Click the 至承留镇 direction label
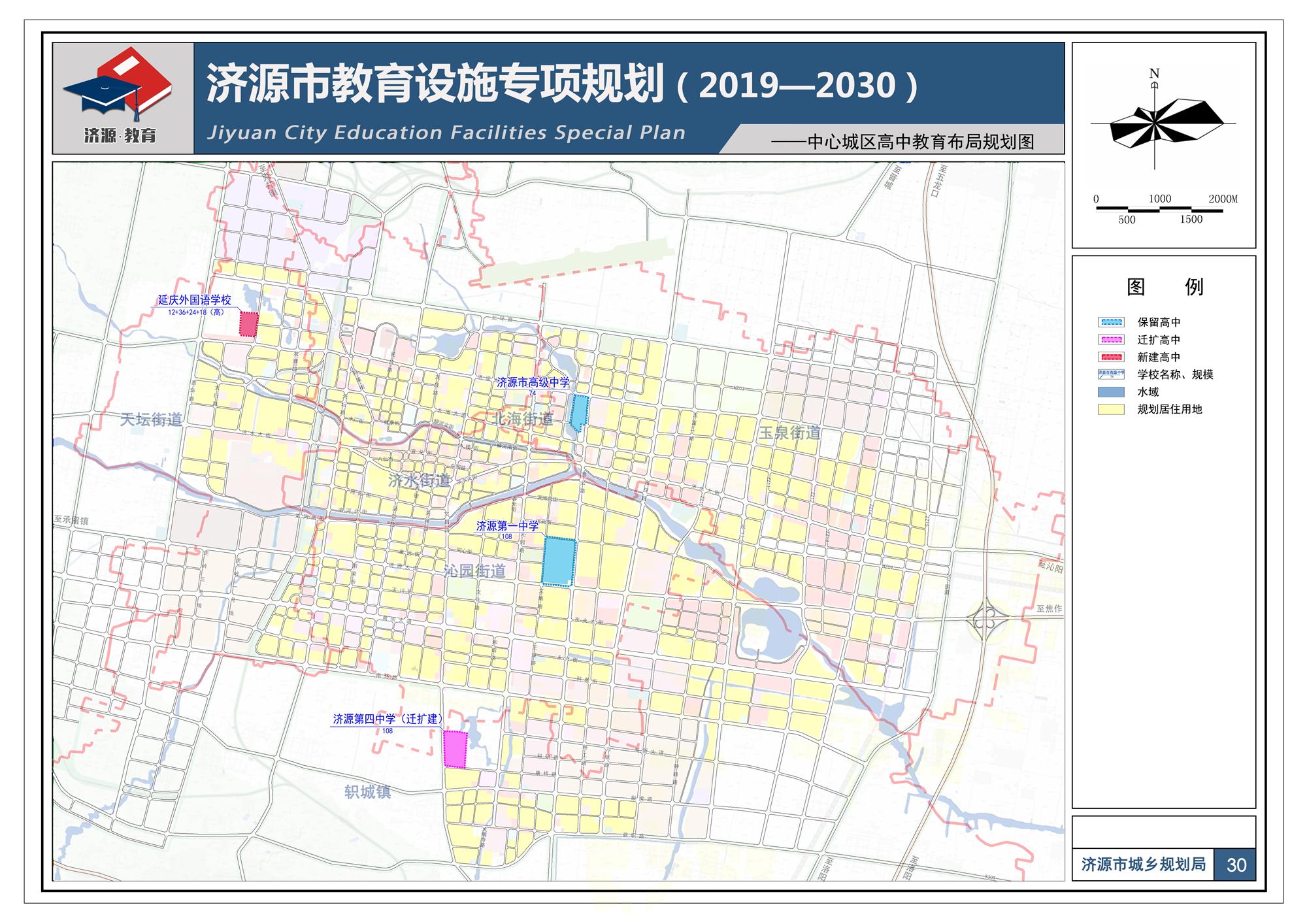The width and height of the screenshot is (1307, 924). tap(71, 521)
